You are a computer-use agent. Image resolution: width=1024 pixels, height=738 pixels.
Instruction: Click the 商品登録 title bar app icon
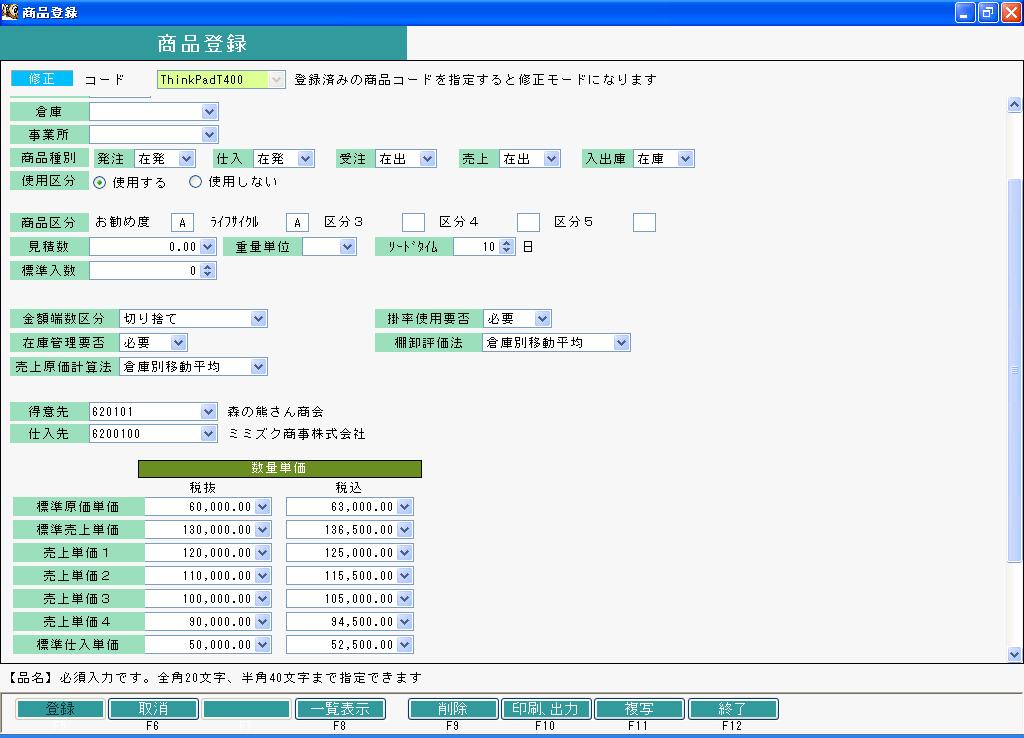10,12
